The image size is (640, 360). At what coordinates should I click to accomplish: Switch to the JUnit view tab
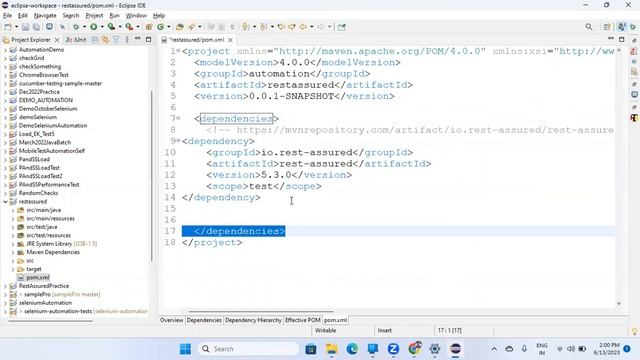click(76, 40)
